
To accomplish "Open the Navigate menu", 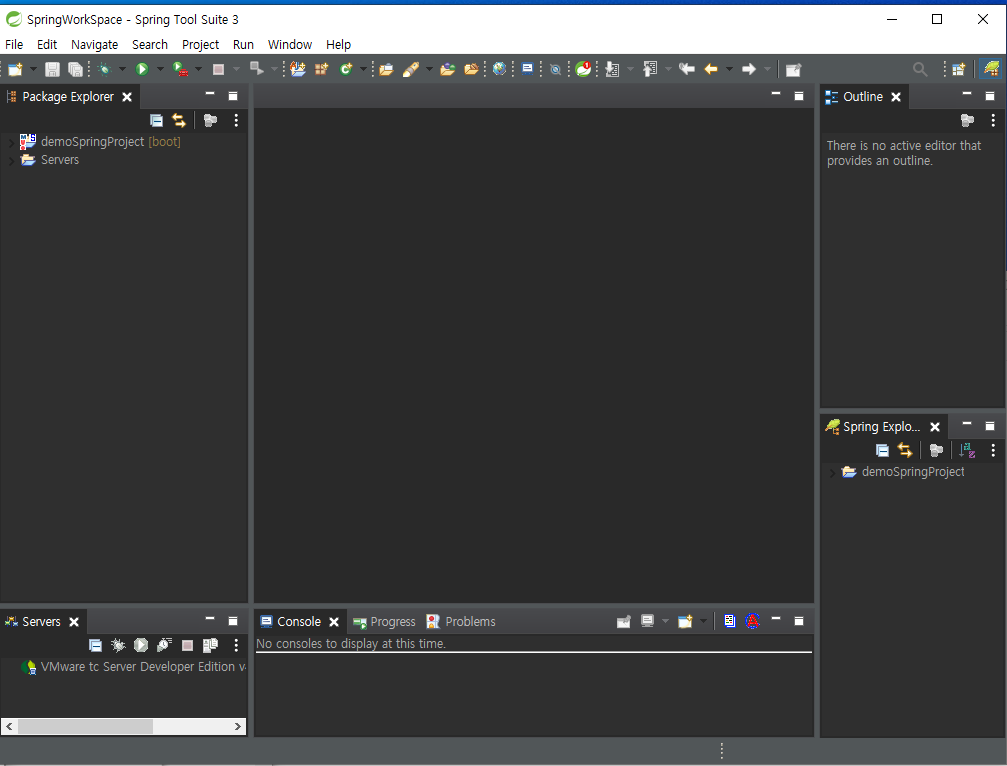I will (x=94, y=44).
